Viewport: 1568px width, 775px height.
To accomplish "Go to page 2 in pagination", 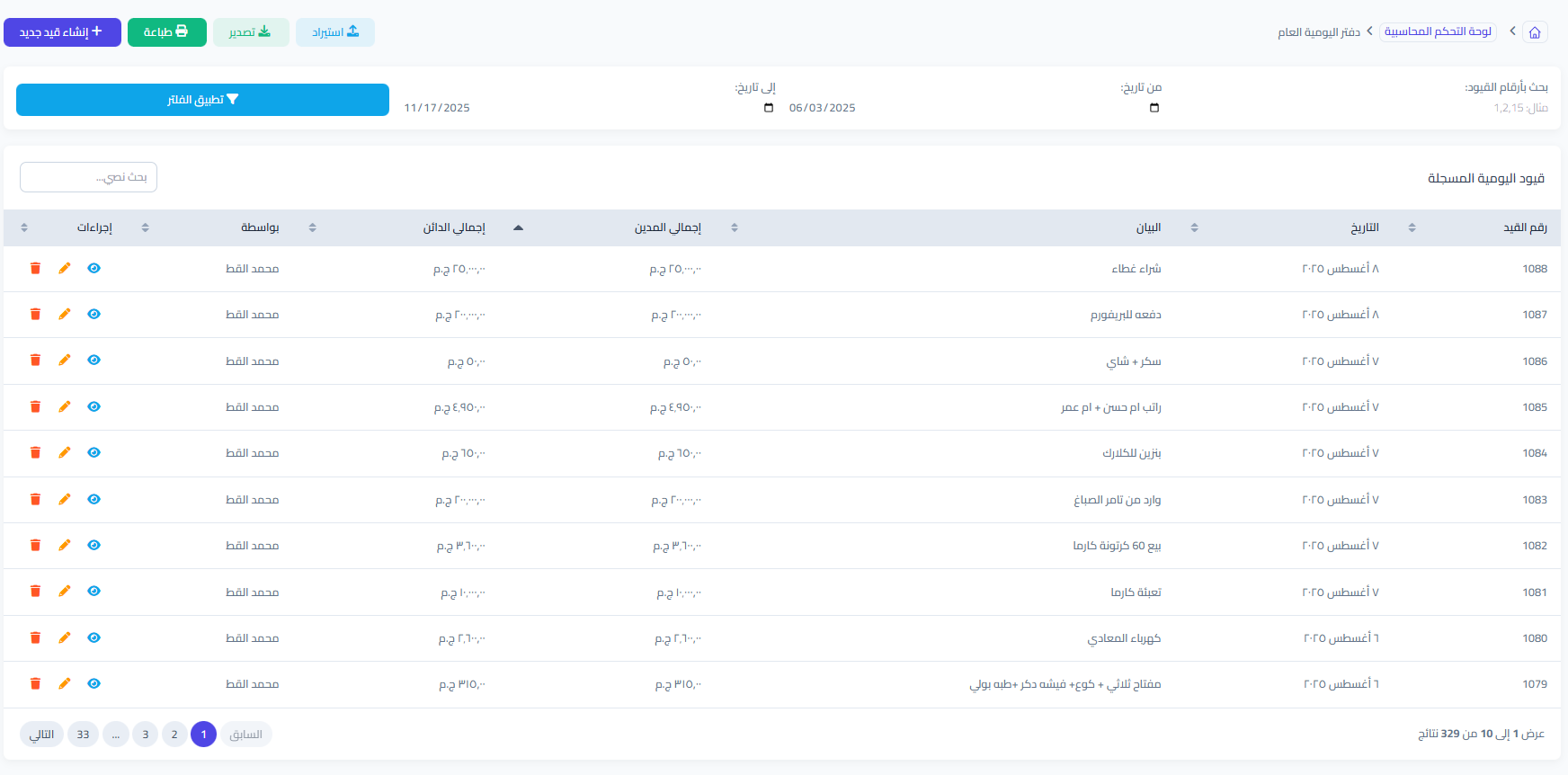I will (174, 735).
